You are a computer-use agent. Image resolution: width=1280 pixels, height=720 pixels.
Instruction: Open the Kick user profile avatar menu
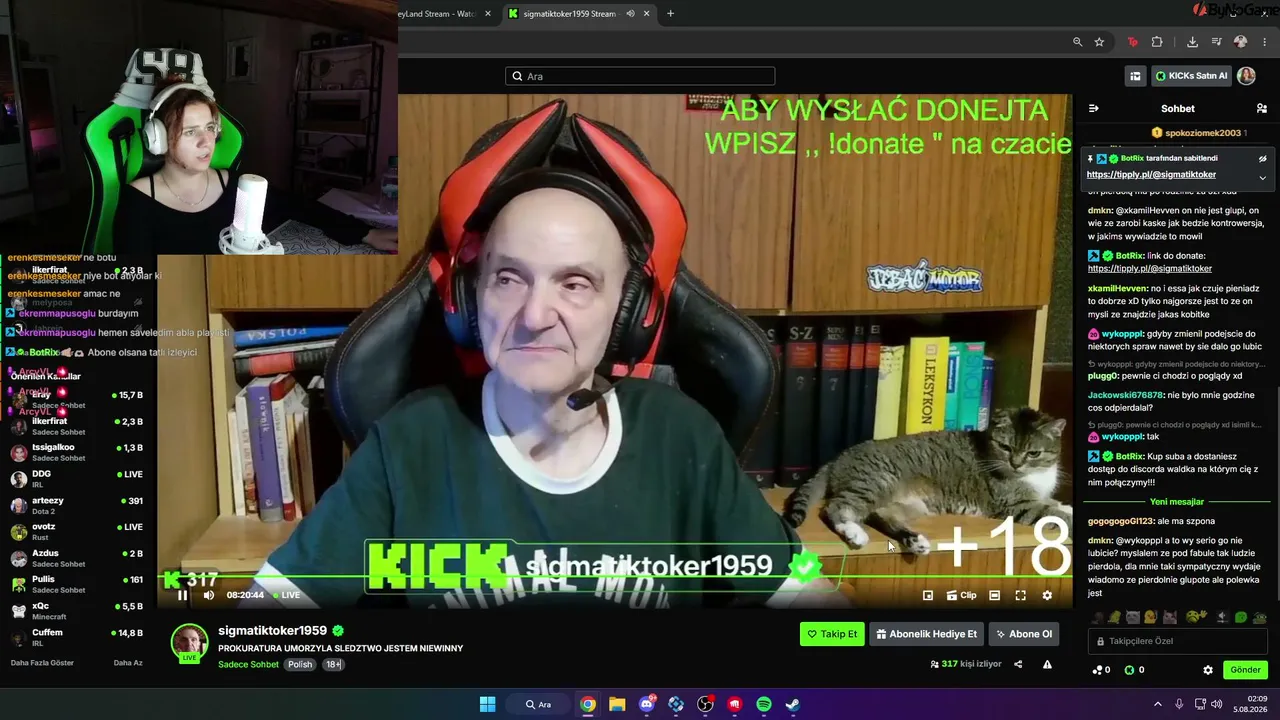[x=1246, y=76]
